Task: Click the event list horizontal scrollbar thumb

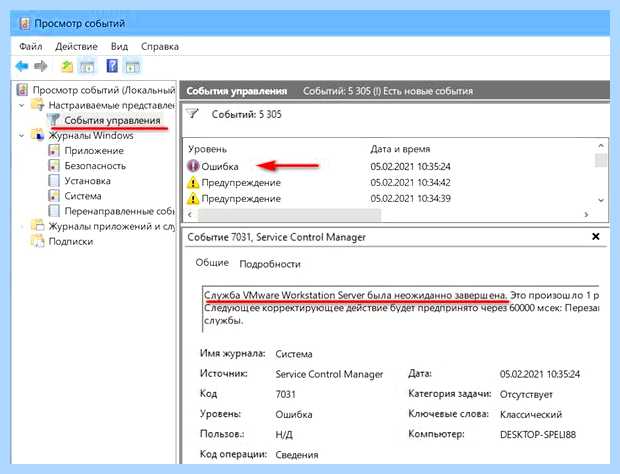Action: tap(289, 215)
